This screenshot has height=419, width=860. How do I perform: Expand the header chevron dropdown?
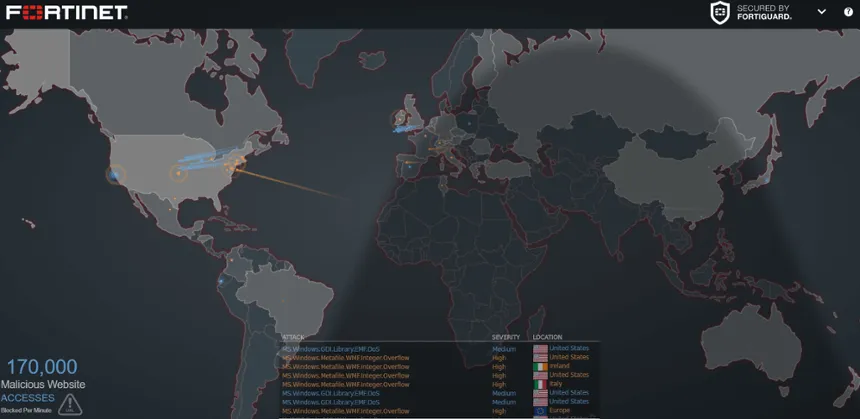pos(821,12)
